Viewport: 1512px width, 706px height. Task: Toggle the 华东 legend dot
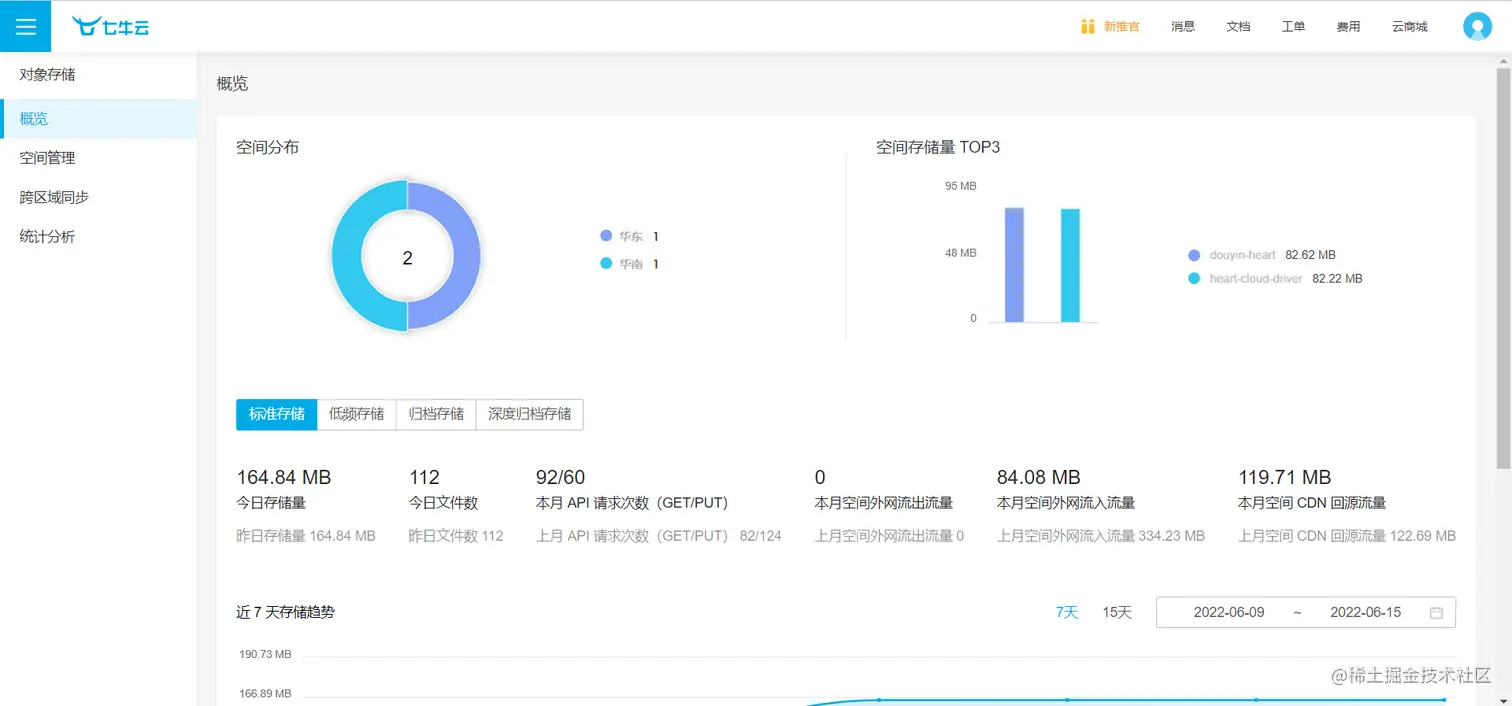(606, 236)
